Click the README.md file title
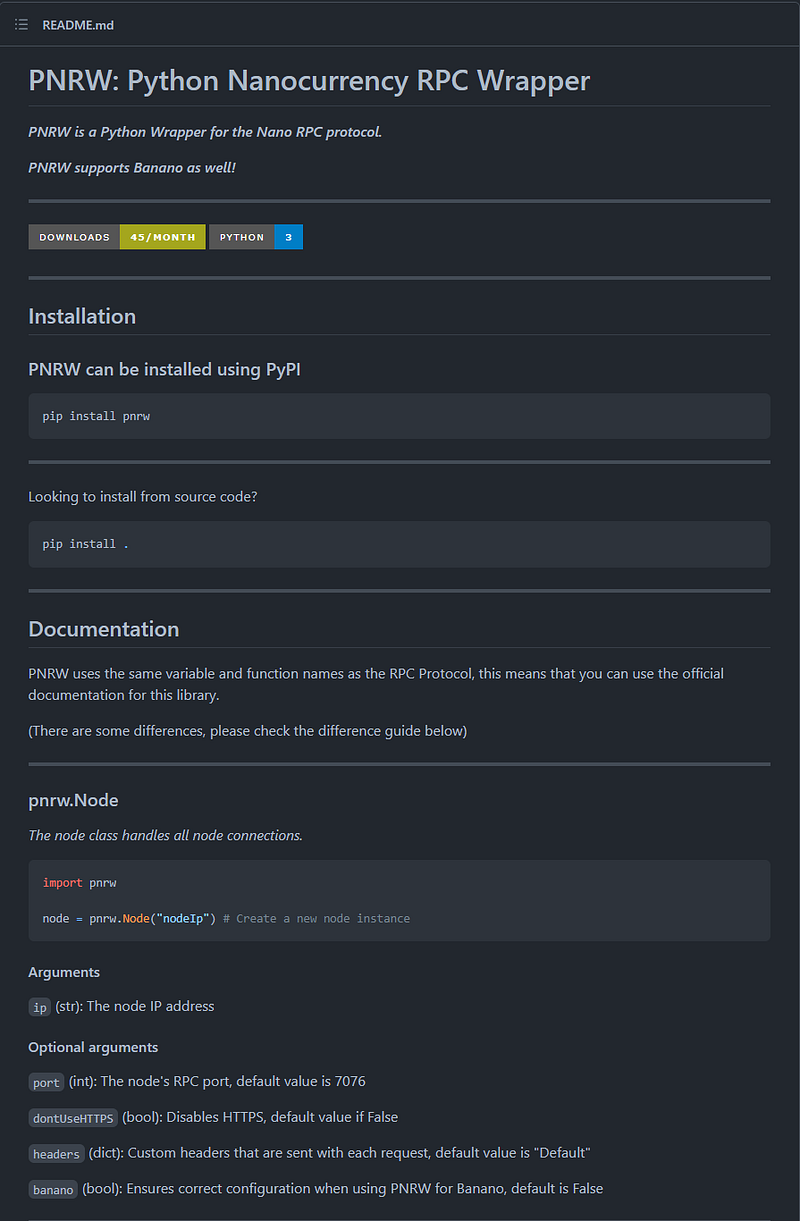 point(78,25)
